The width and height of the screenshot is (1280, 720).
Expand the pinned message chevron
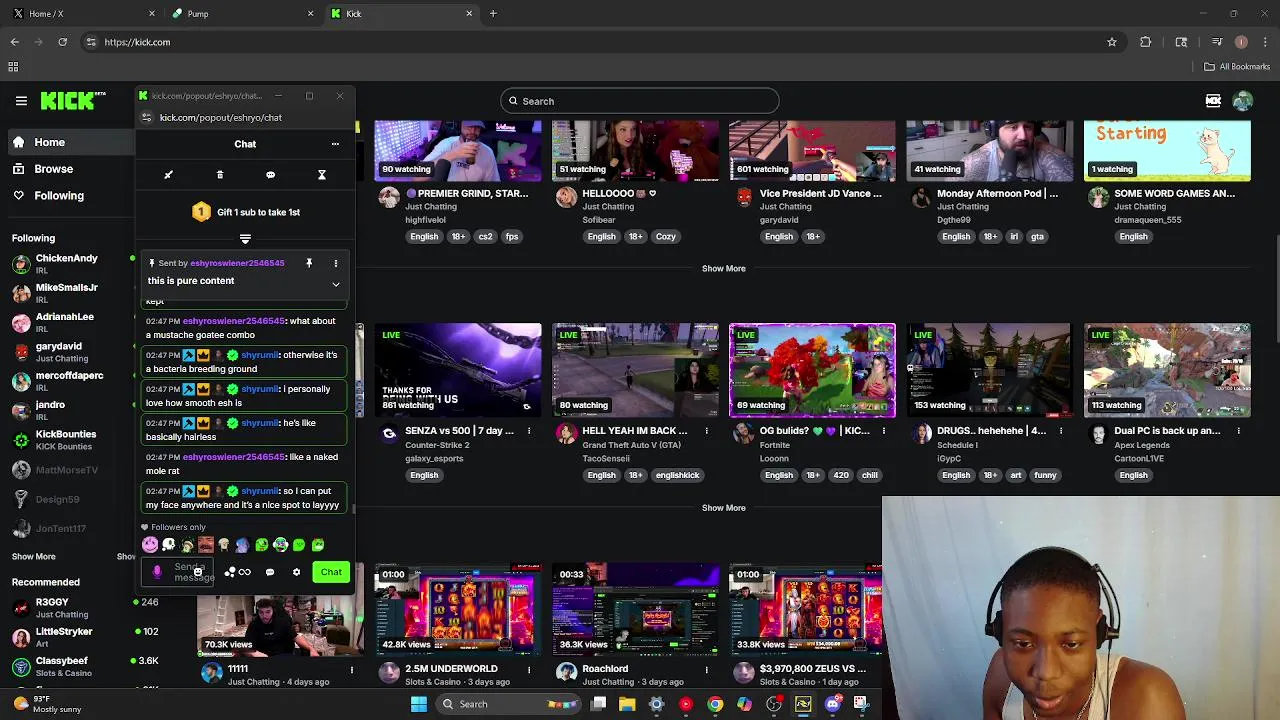click(336, 284)
